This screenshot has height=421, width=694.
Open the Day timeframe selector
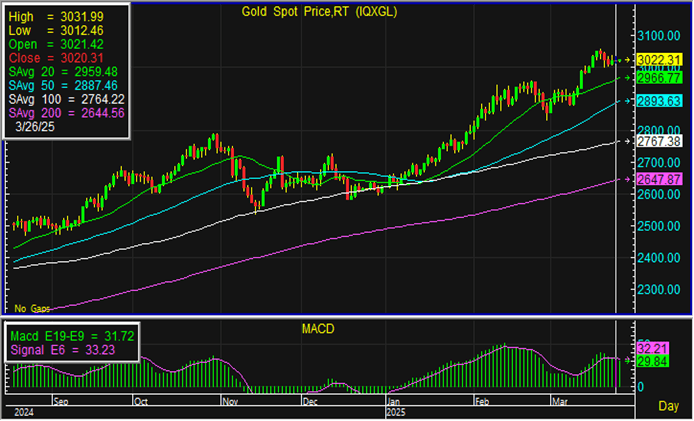(x=672, y=407)
